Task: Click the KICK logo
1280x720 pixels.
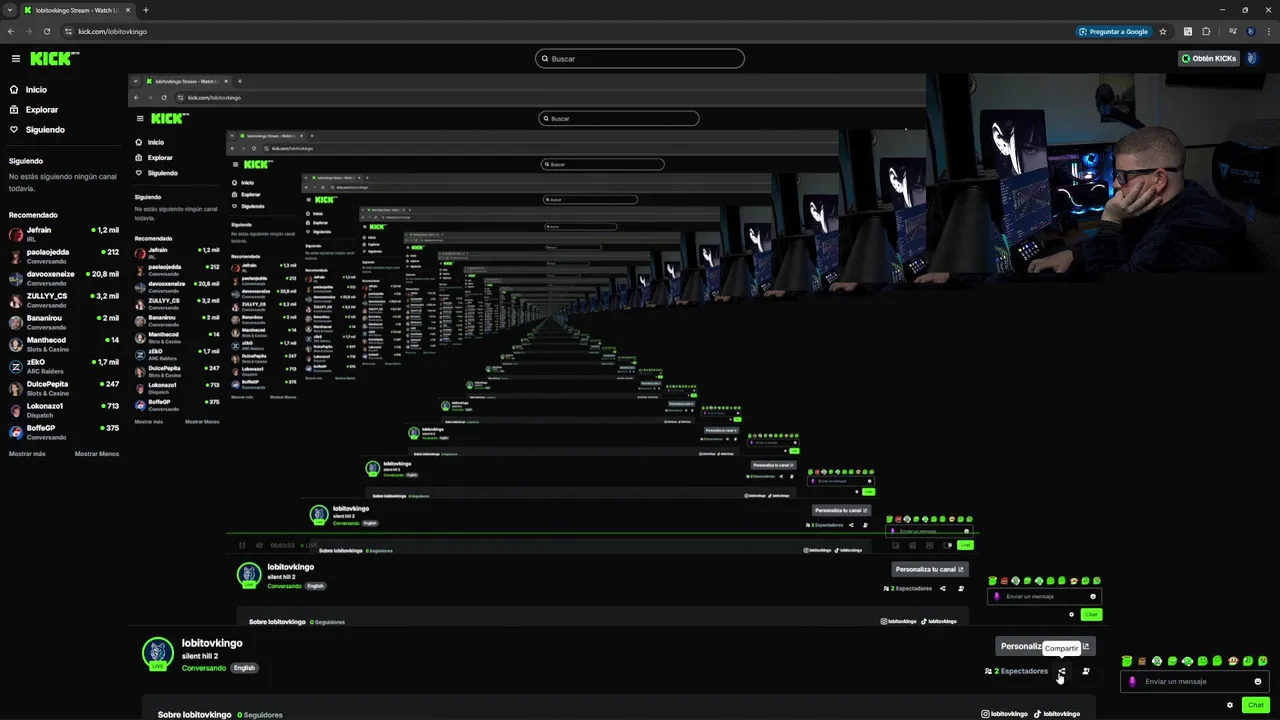Action: [54, 59]
